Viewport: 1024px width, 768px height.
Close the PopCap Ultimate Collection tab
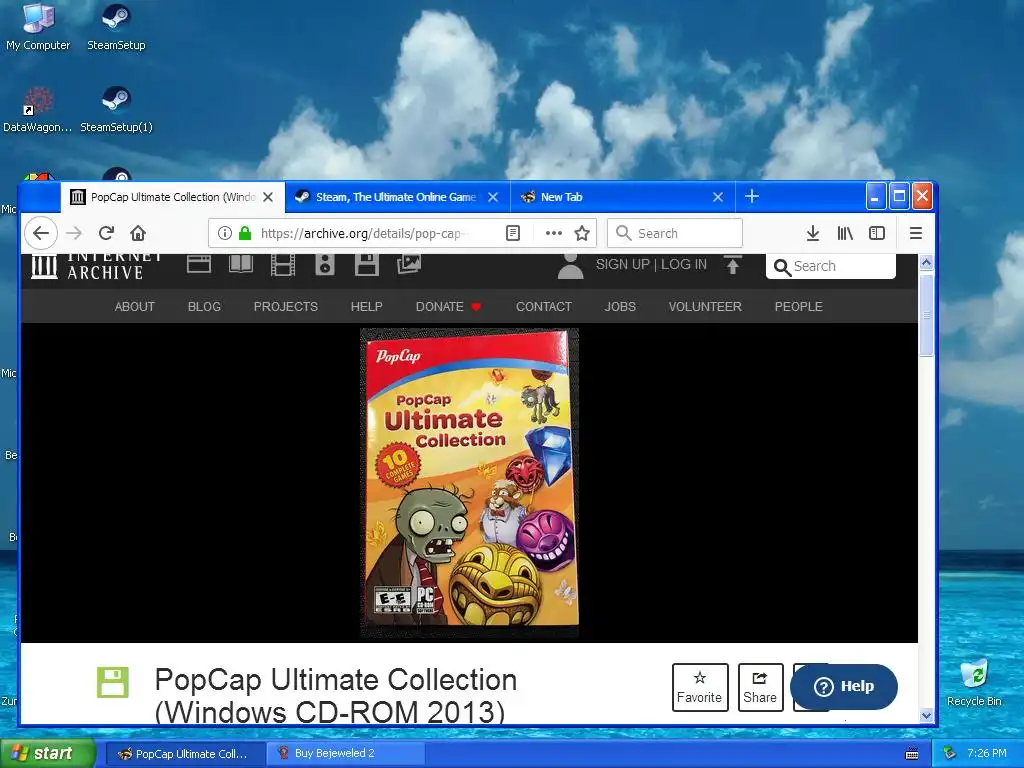click(268, 197)
